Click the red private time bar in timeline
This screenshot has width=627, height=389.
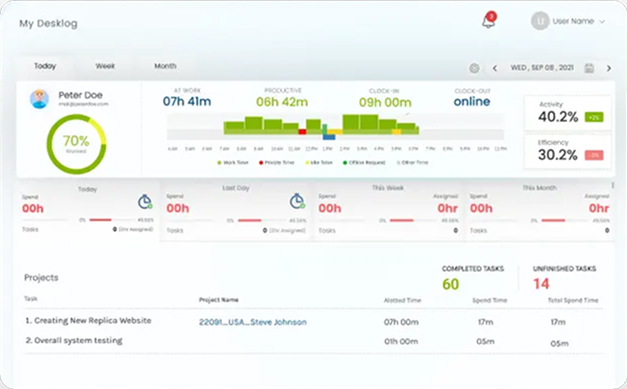tap(302, 132)
